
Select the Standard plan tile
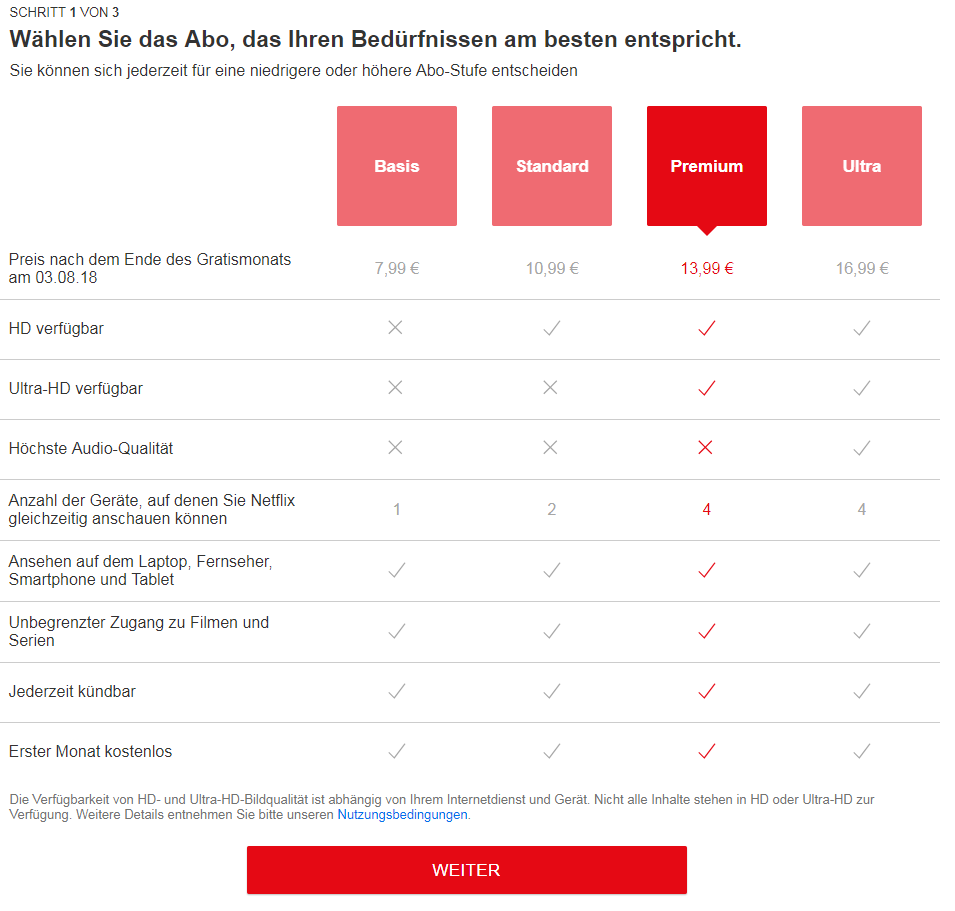(x=552, y=166)
